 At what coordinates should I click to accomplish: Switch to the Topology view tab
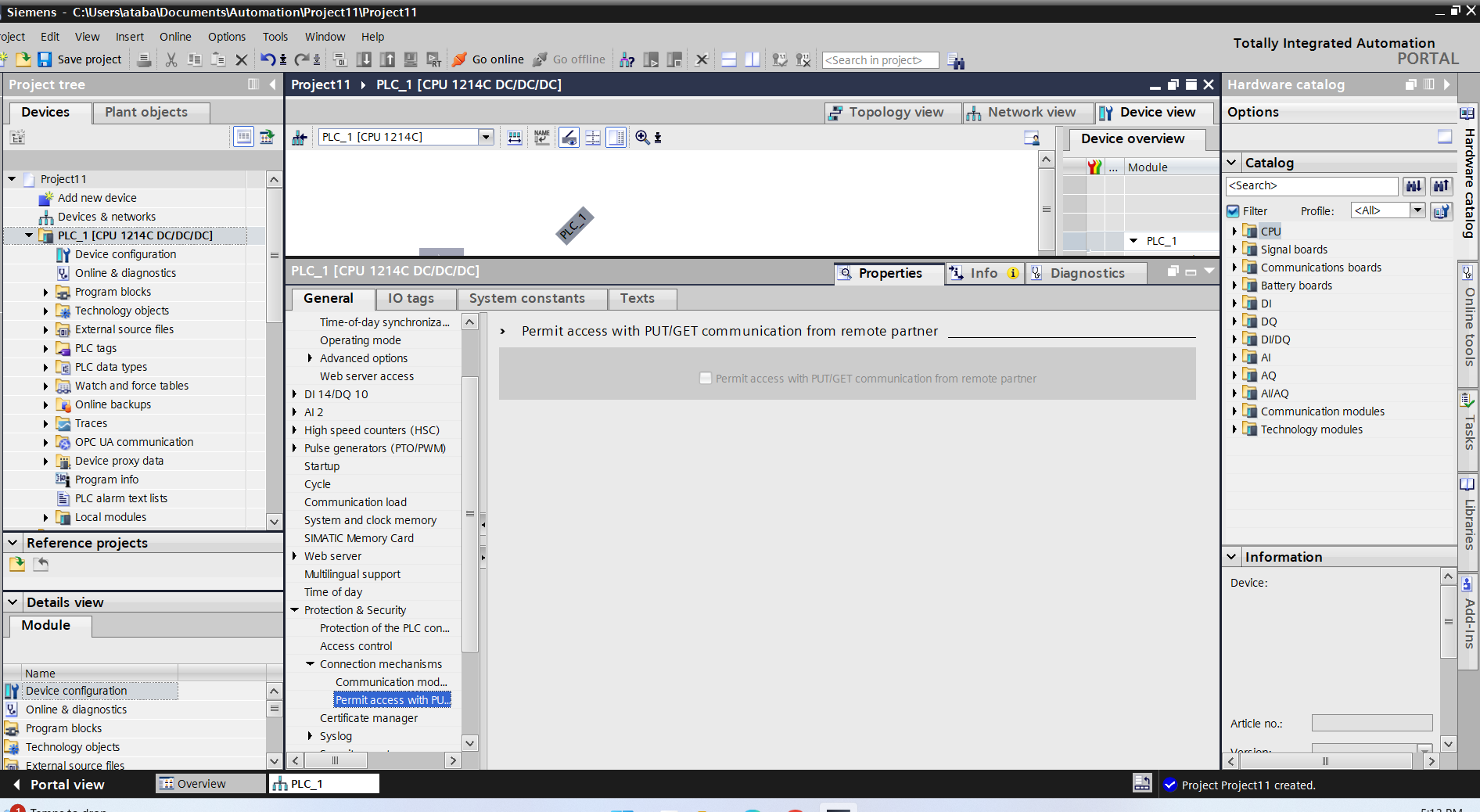click(893, 113)
